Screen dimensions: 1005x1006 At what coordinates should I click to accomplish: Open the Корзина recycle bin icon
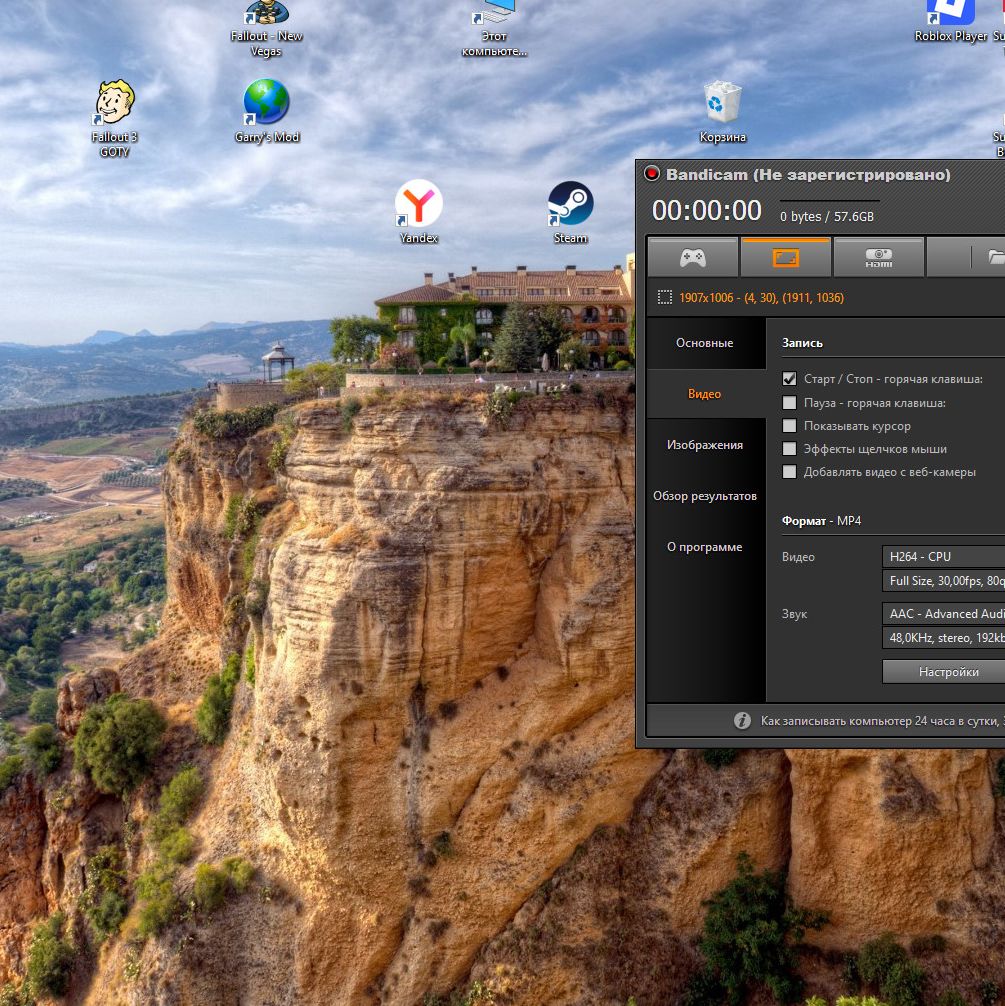pyautogui.click(x=723, y=112)
